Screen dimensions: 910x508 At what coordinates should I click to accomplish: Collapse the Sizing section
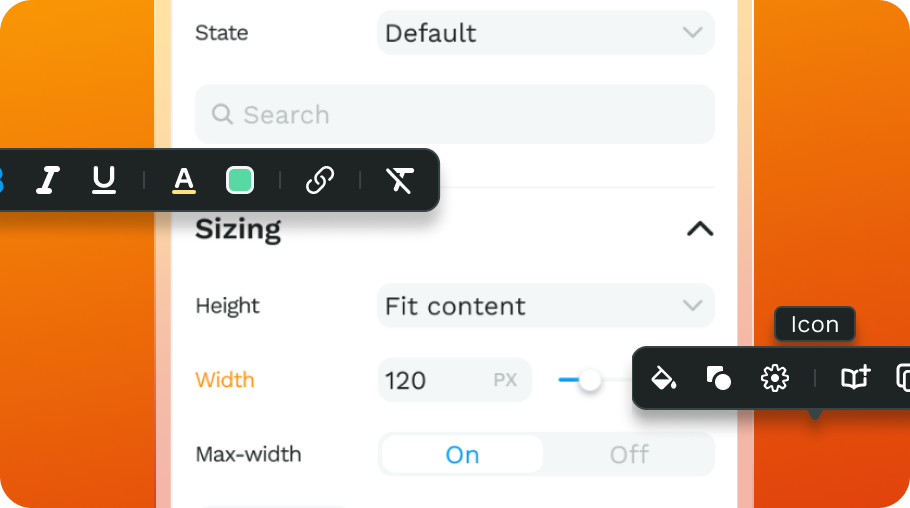pyautogui.click(x=700, y=229)
